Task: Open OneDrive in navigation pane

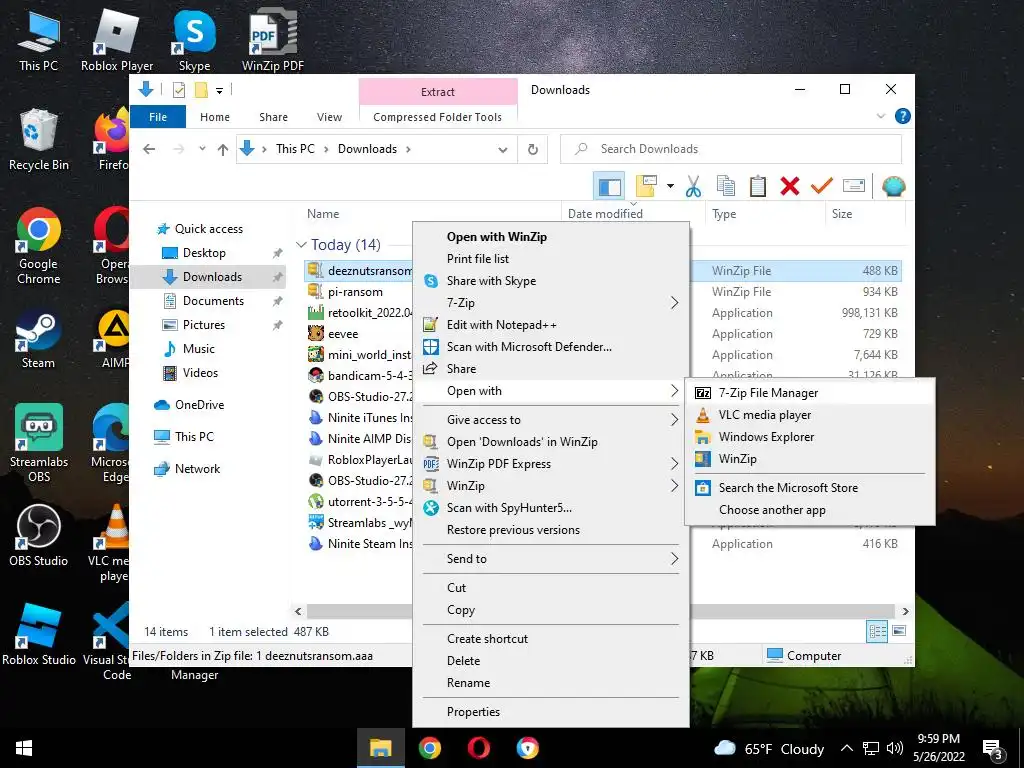Action: click(x=199, y=405)
